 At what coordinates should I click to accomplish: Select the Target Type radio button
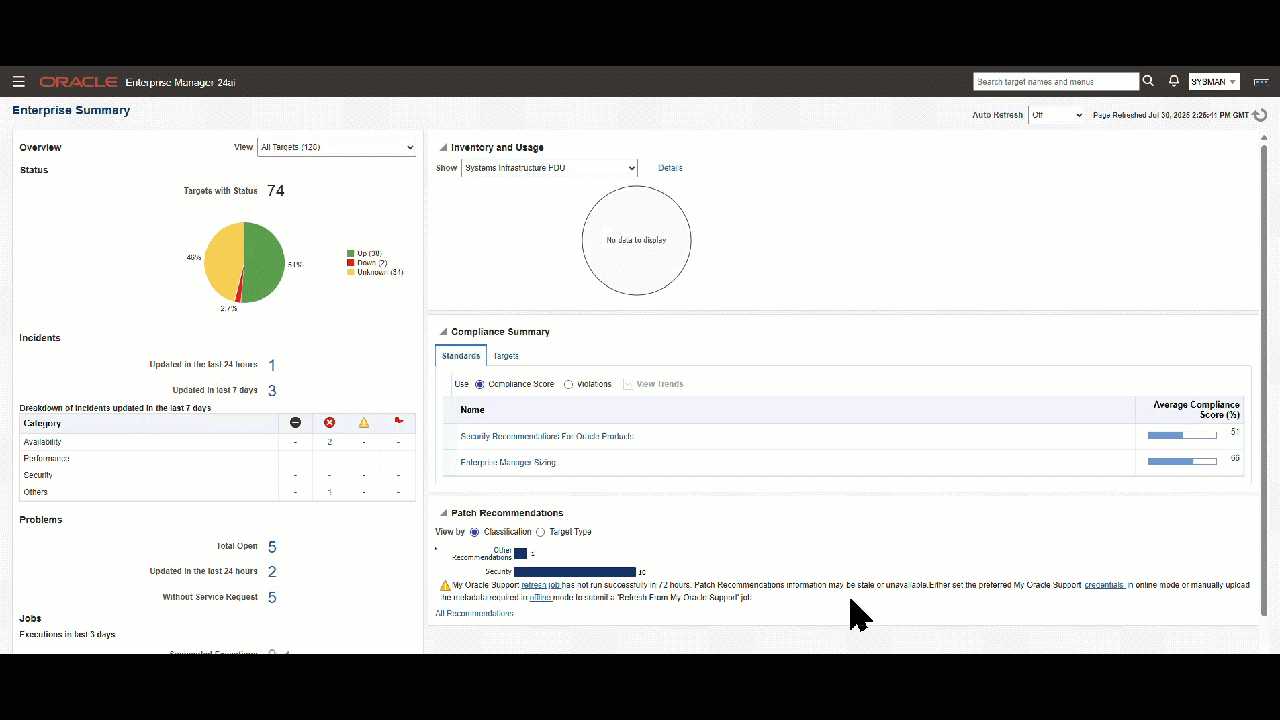pos(541,532)
